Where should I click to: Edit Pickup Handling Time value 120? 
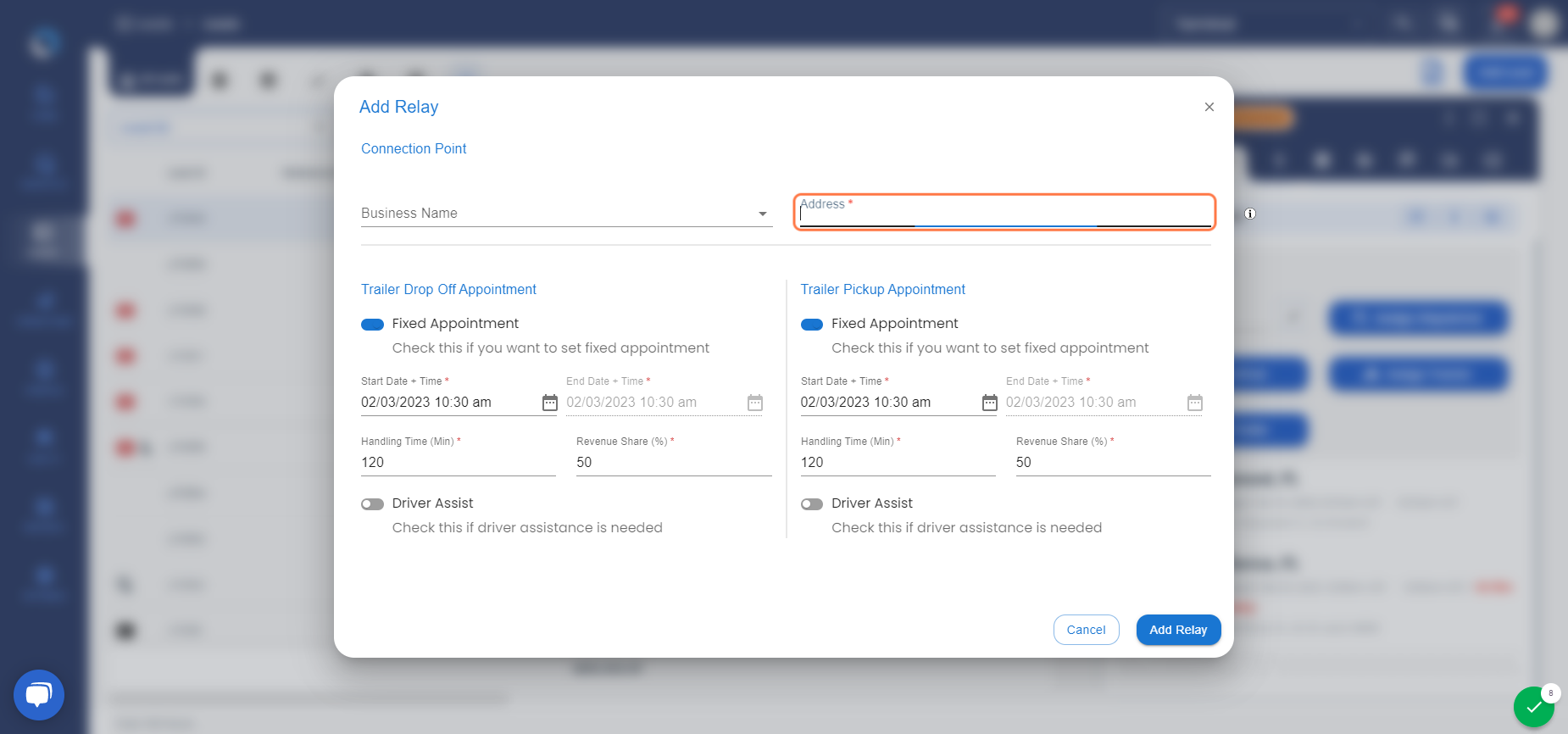[898, 463]
